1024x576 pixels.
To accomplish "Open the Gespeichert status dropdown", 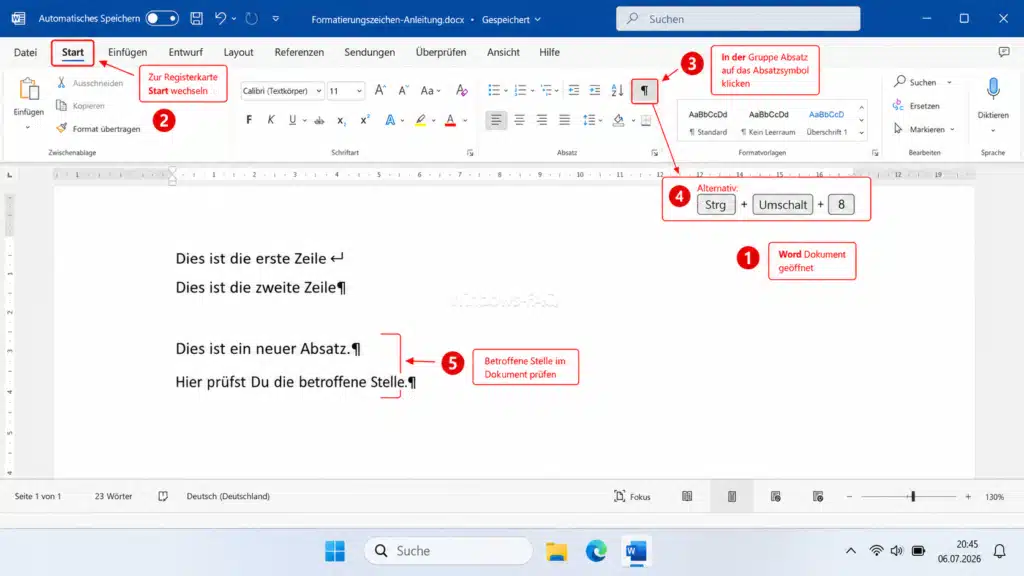I will 511,20.
